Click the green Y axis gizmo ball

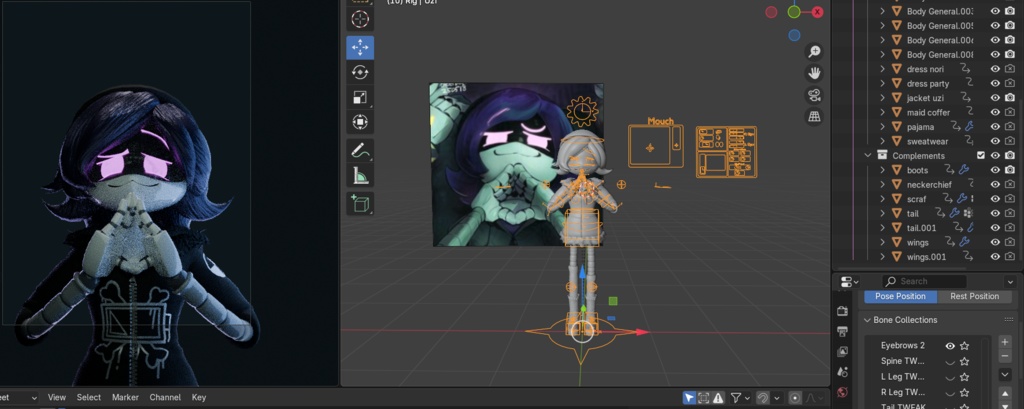point(793,12)
